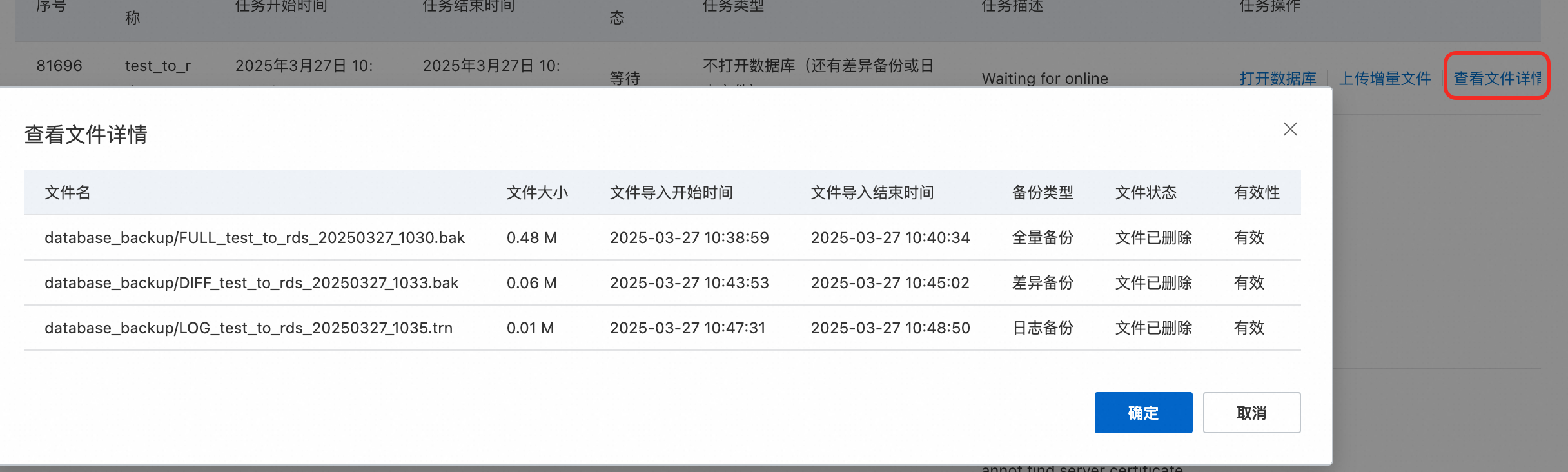Click the 有效性 column header
Screen dimensions: 1568x472
coord(1257,193)
